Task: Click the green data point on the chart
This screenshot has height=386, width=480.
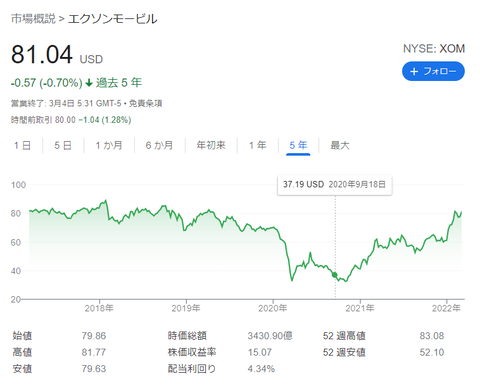Action: tap(335, 275)
